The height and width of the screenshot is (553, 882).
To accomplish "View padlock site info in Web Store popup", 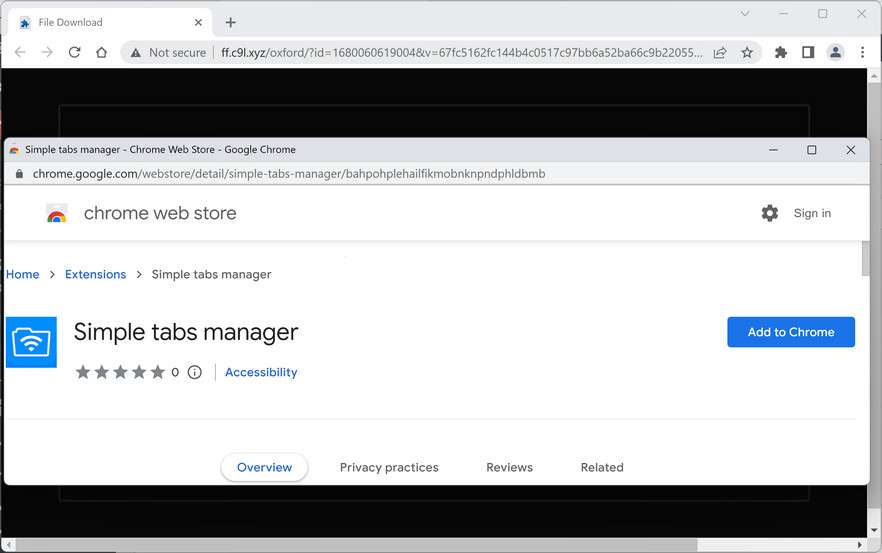I will (19, 174).
